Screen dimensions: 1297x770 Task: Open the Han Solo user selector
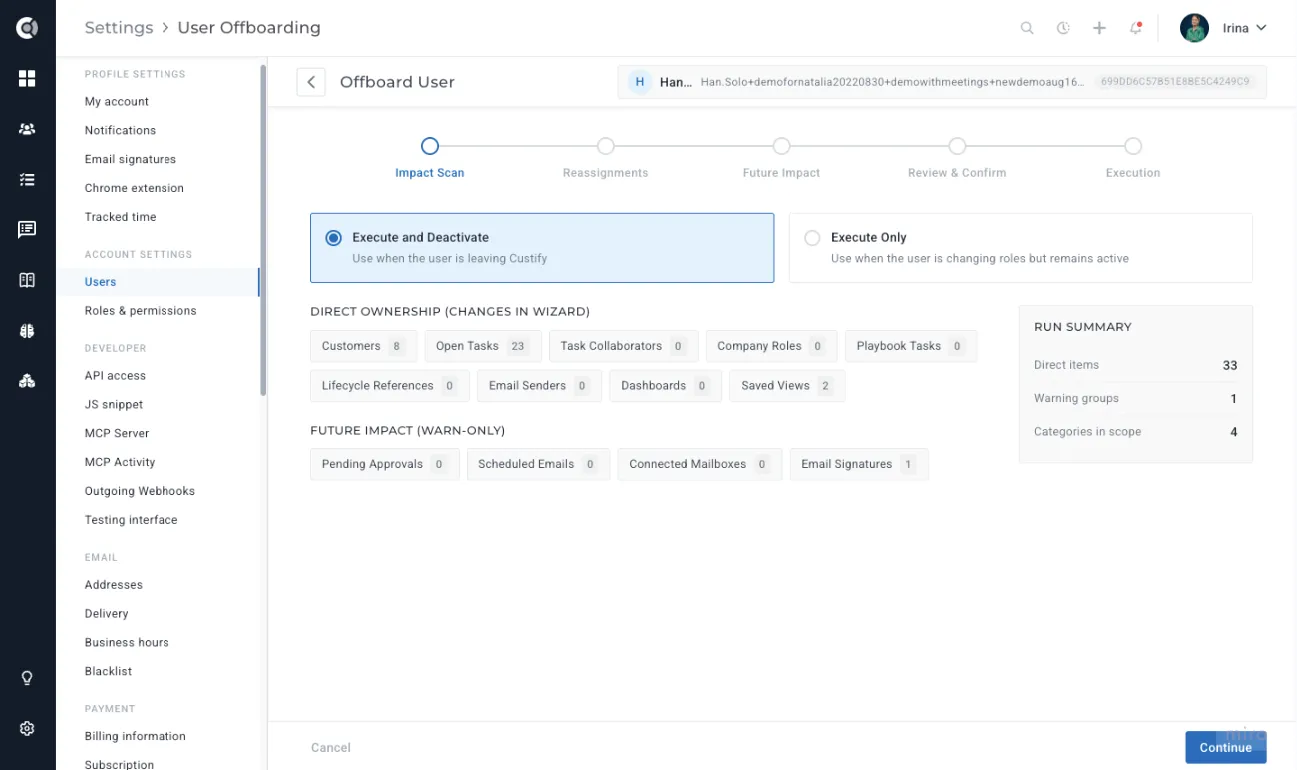(x=942, y=82)
